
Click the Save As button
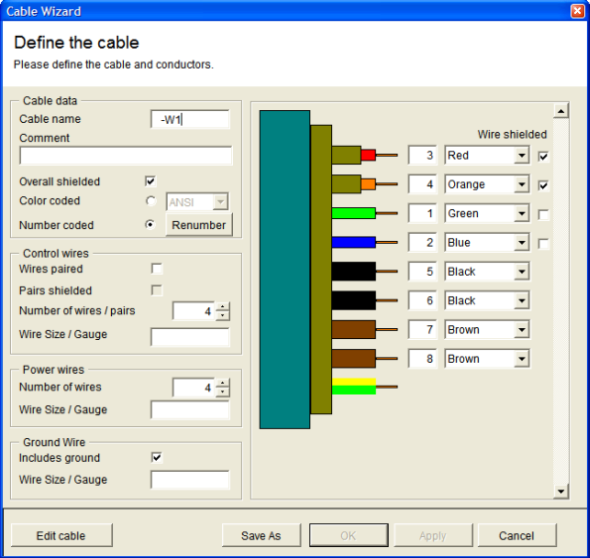pos(261,535)
